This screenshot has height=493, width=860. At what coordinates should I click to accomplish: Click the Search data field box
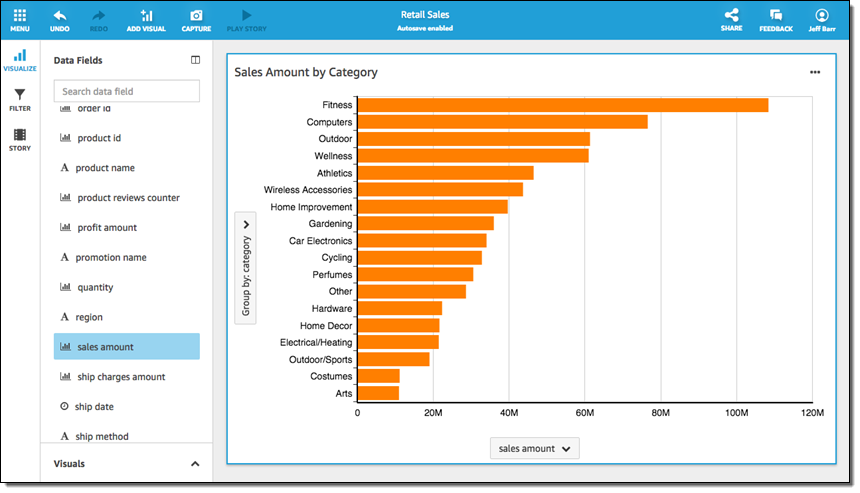coord(126,91)
